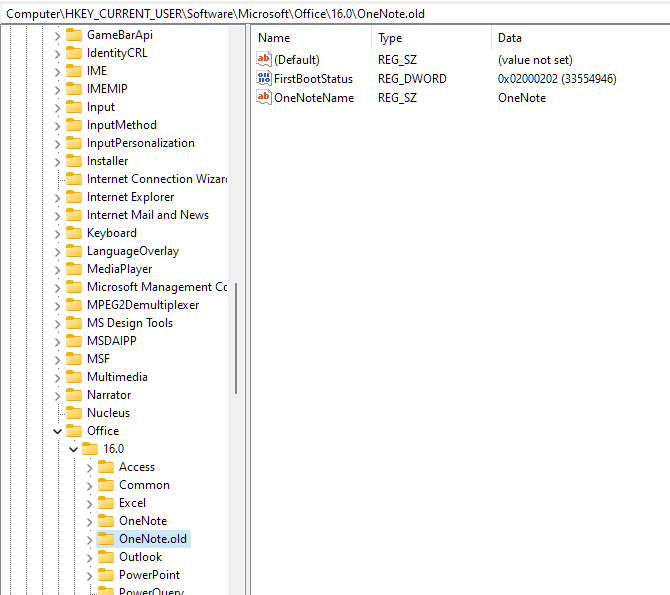
Task: Expand the MPEG2Demultiplexer key
Action: click(x=58, y=306)
